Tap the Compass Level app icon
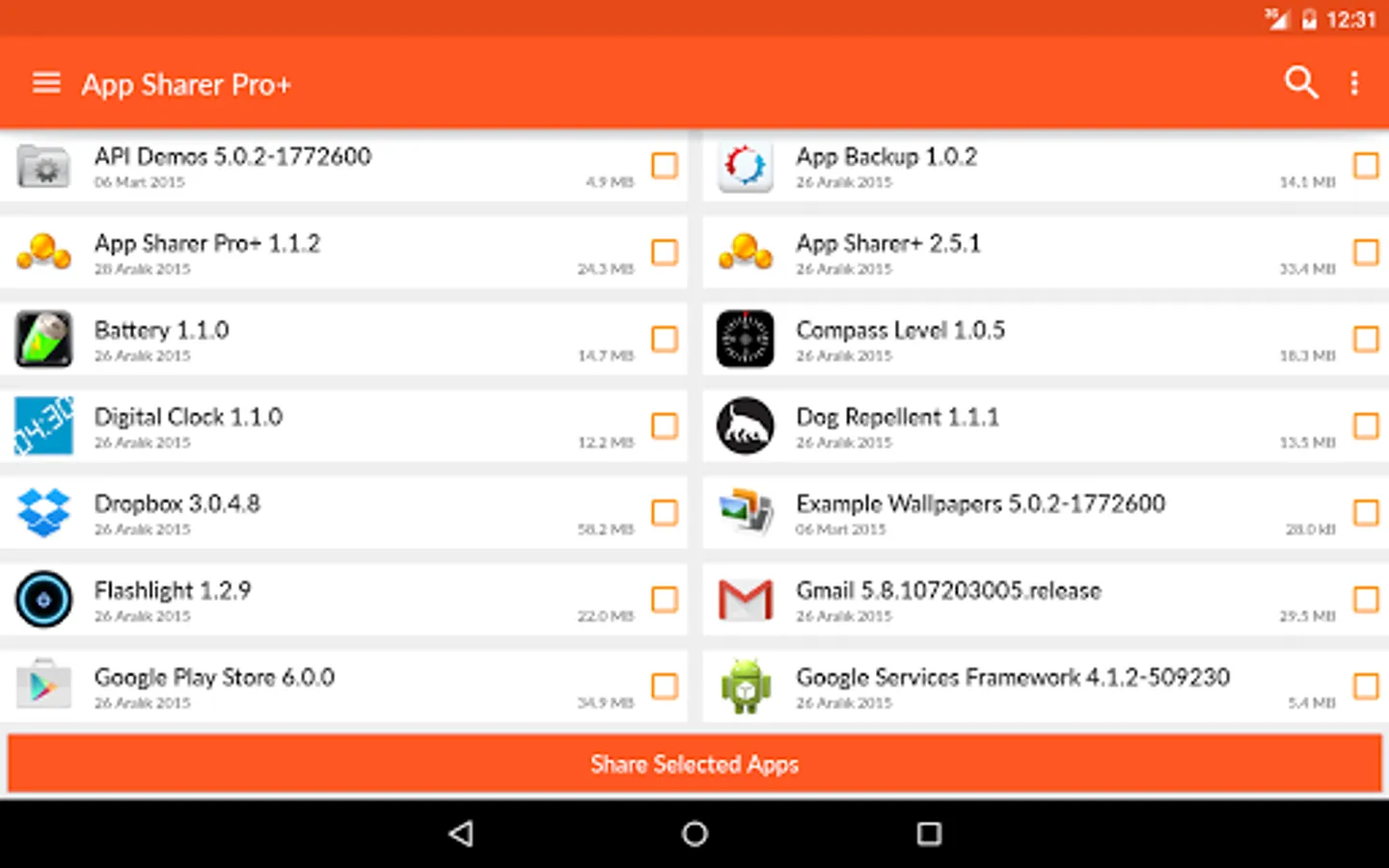The image size is (1389, 868). 745,339
